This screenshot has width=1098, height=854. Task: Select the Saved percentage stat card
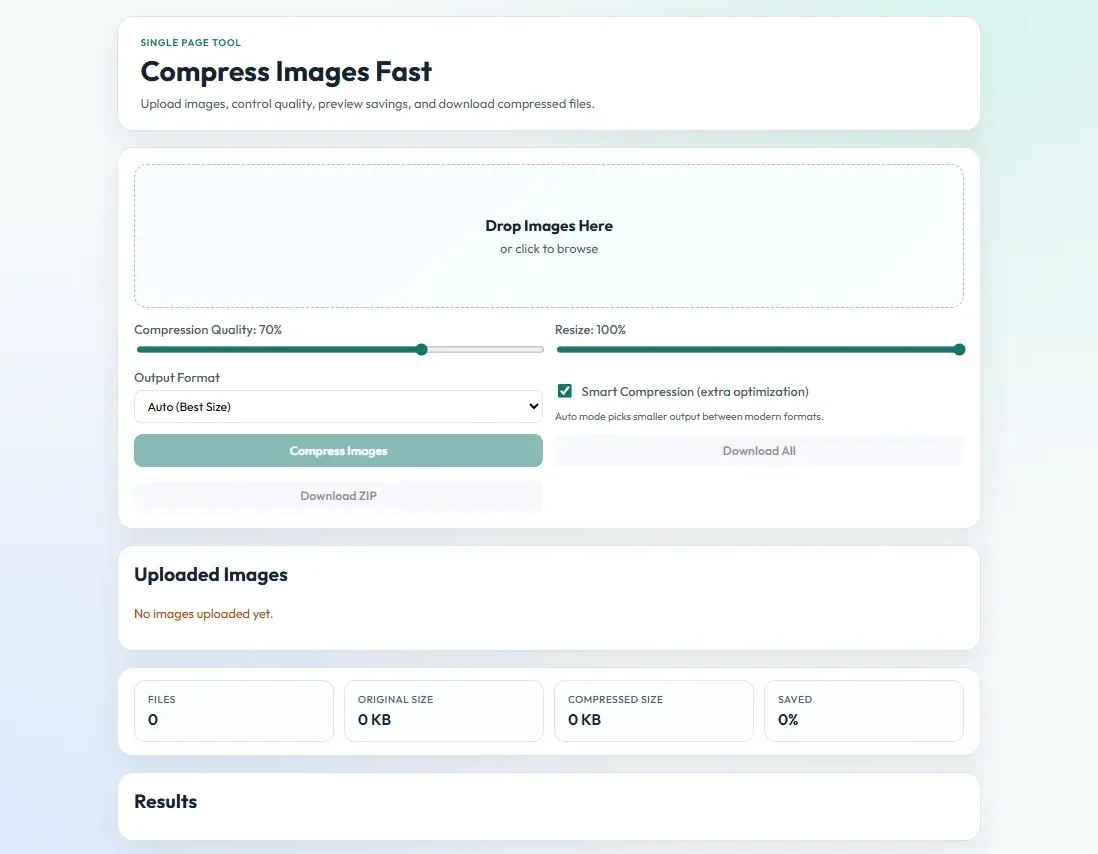tap(863, 711)
